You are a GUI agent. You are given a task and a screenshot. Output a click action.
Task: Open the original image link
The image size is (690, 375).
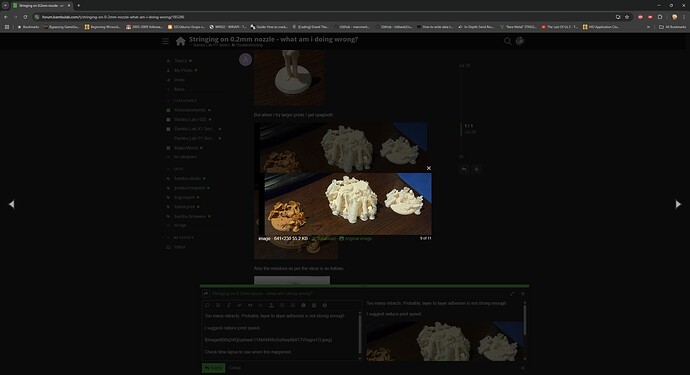(356, 239)
